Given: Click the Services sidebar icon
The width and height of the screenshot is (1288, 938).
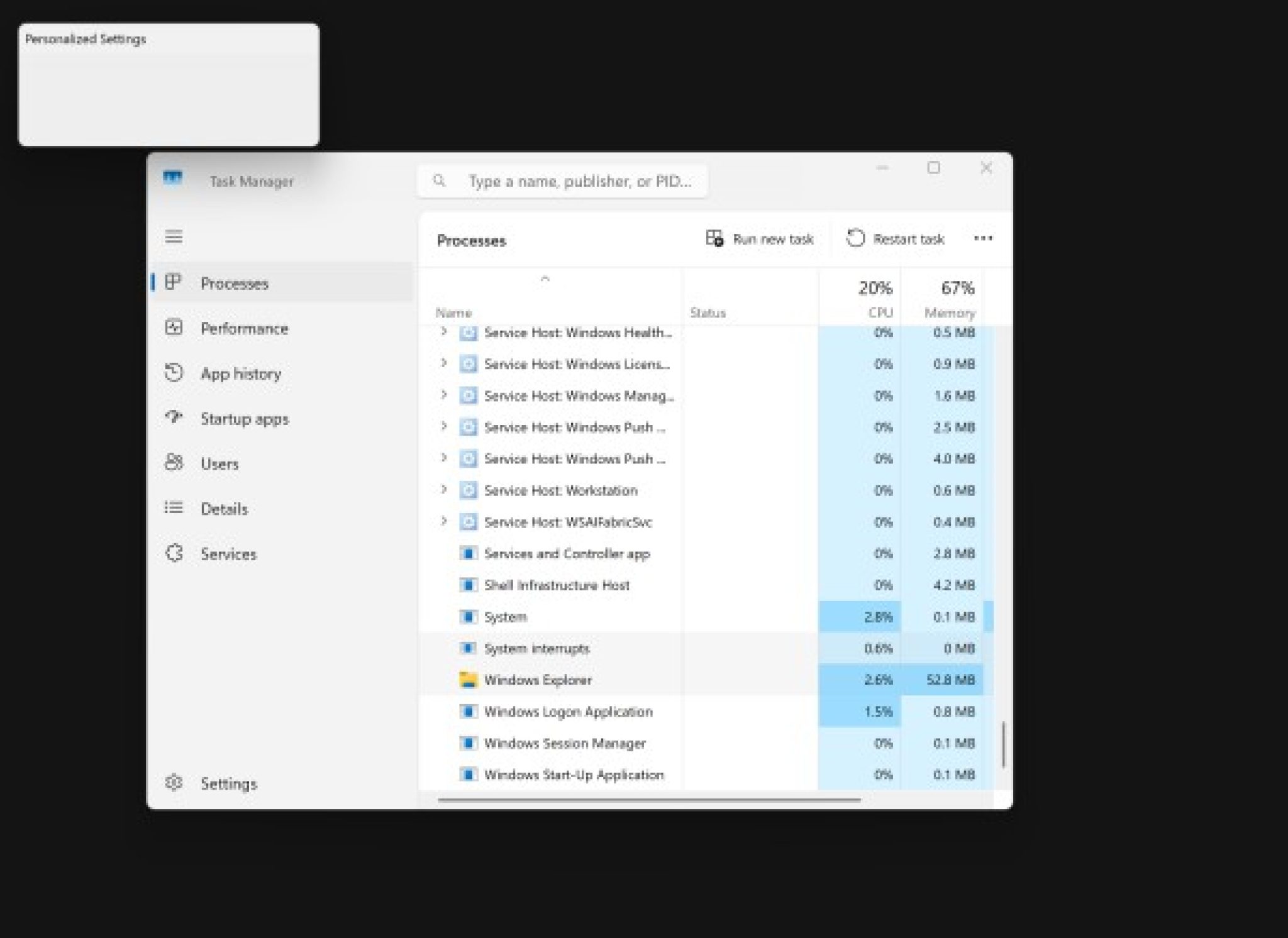Looking at the screenshot, I should click(174, 553).
